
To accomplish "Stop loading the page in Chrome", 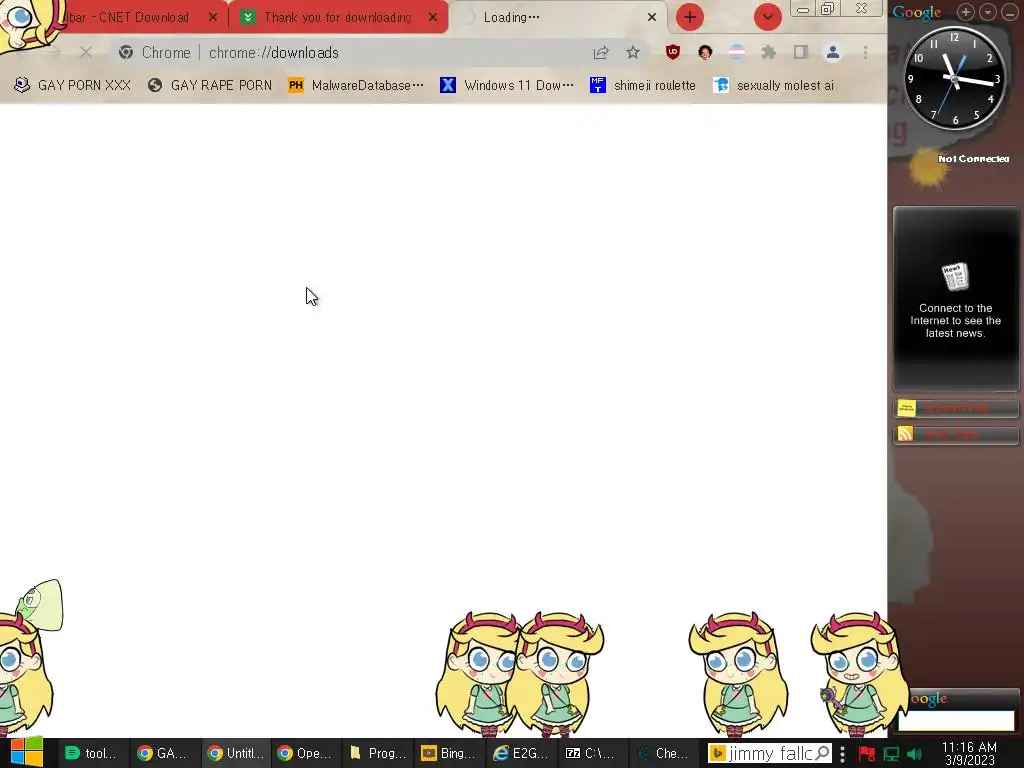I will [86, 52].
